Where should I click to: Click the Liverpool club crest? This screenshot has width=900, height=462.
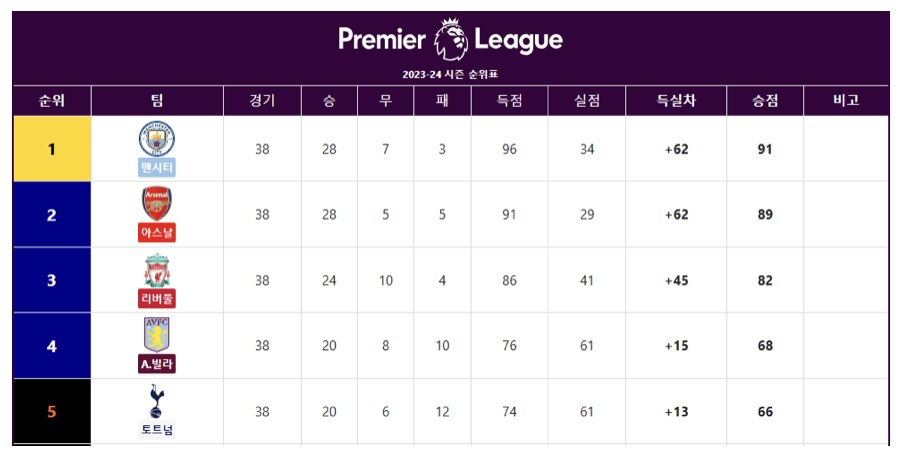tap(157, 270)
